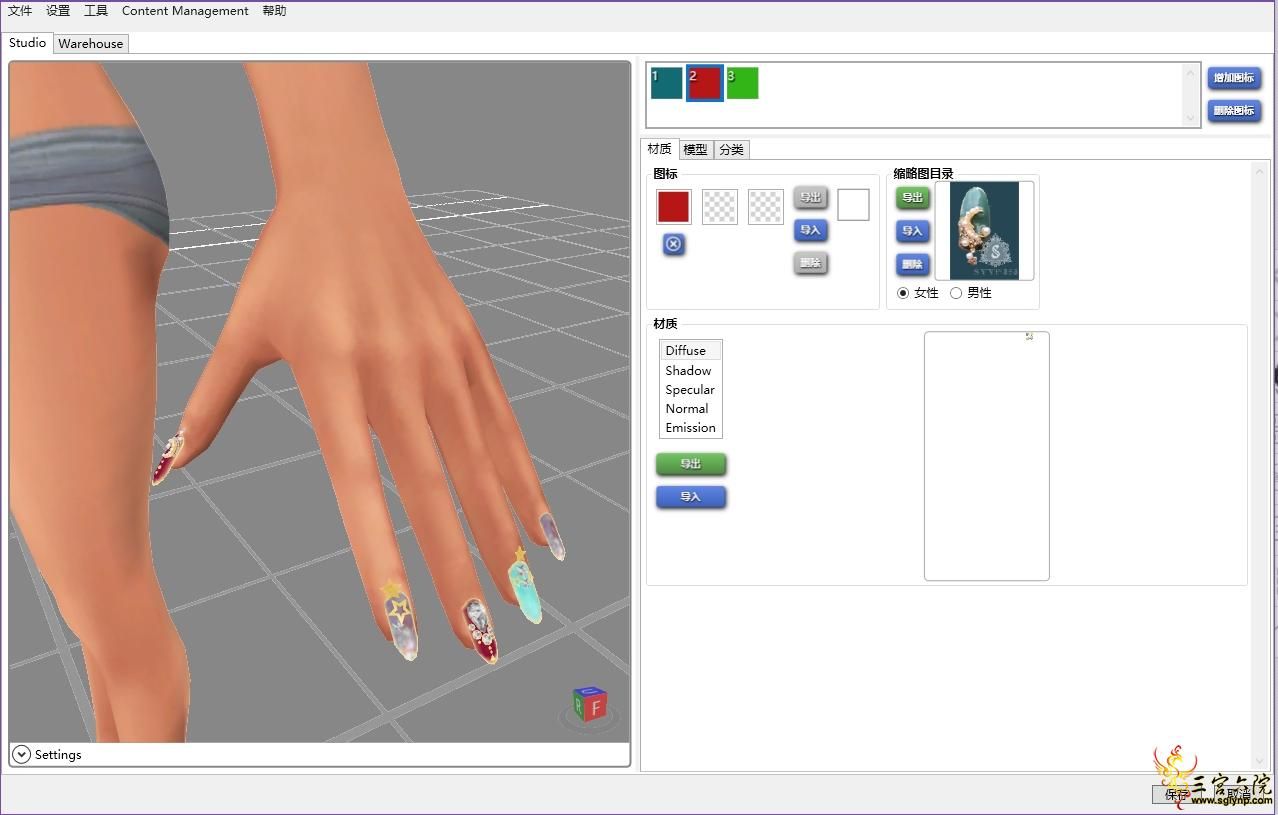
Task: Select Normal in the texture list
Action: pyautogui.click(x=690, y=409)
